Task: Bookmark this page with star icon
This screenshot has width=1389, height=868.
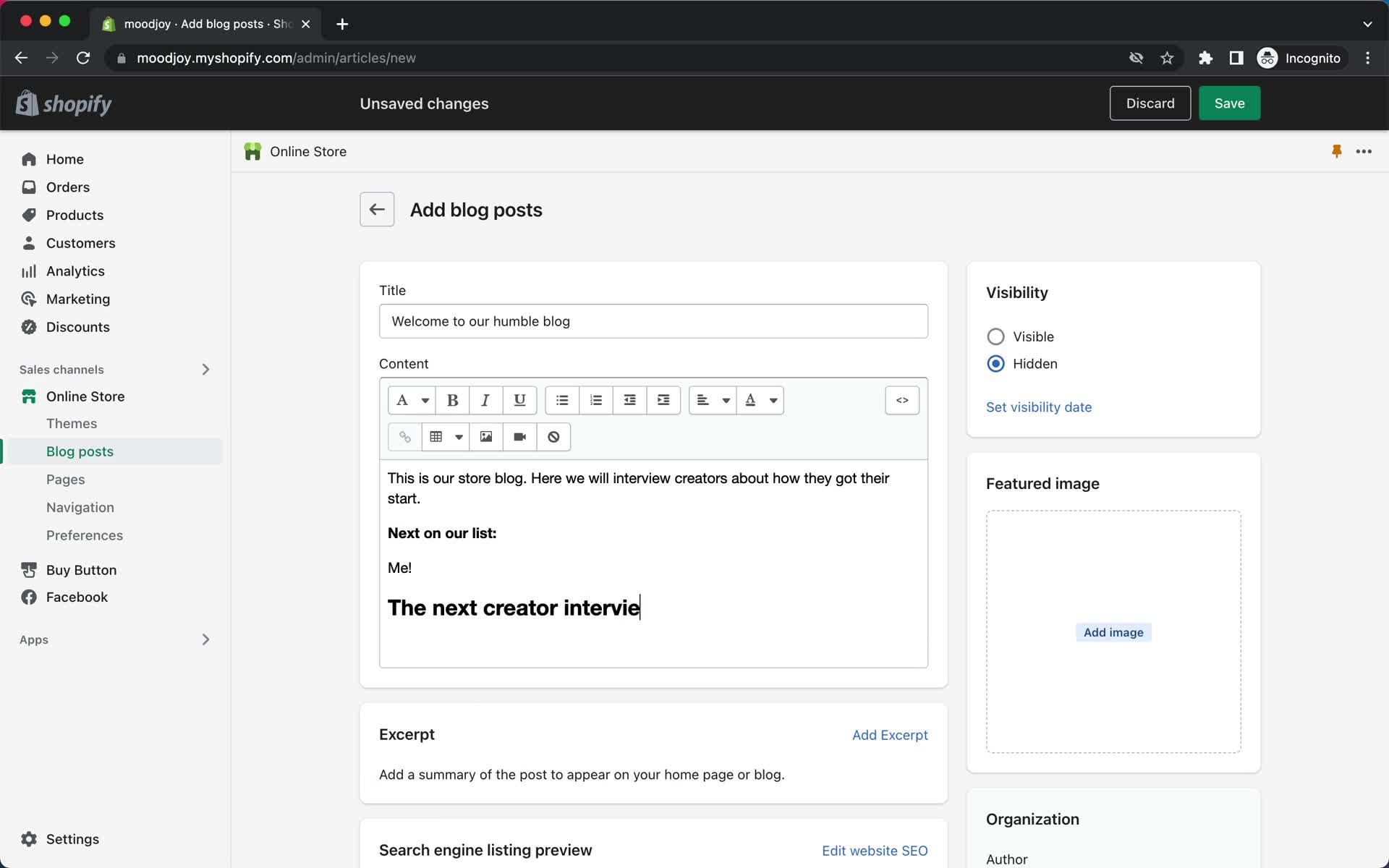Action: pyautogui.click(x=1167, y=58)
